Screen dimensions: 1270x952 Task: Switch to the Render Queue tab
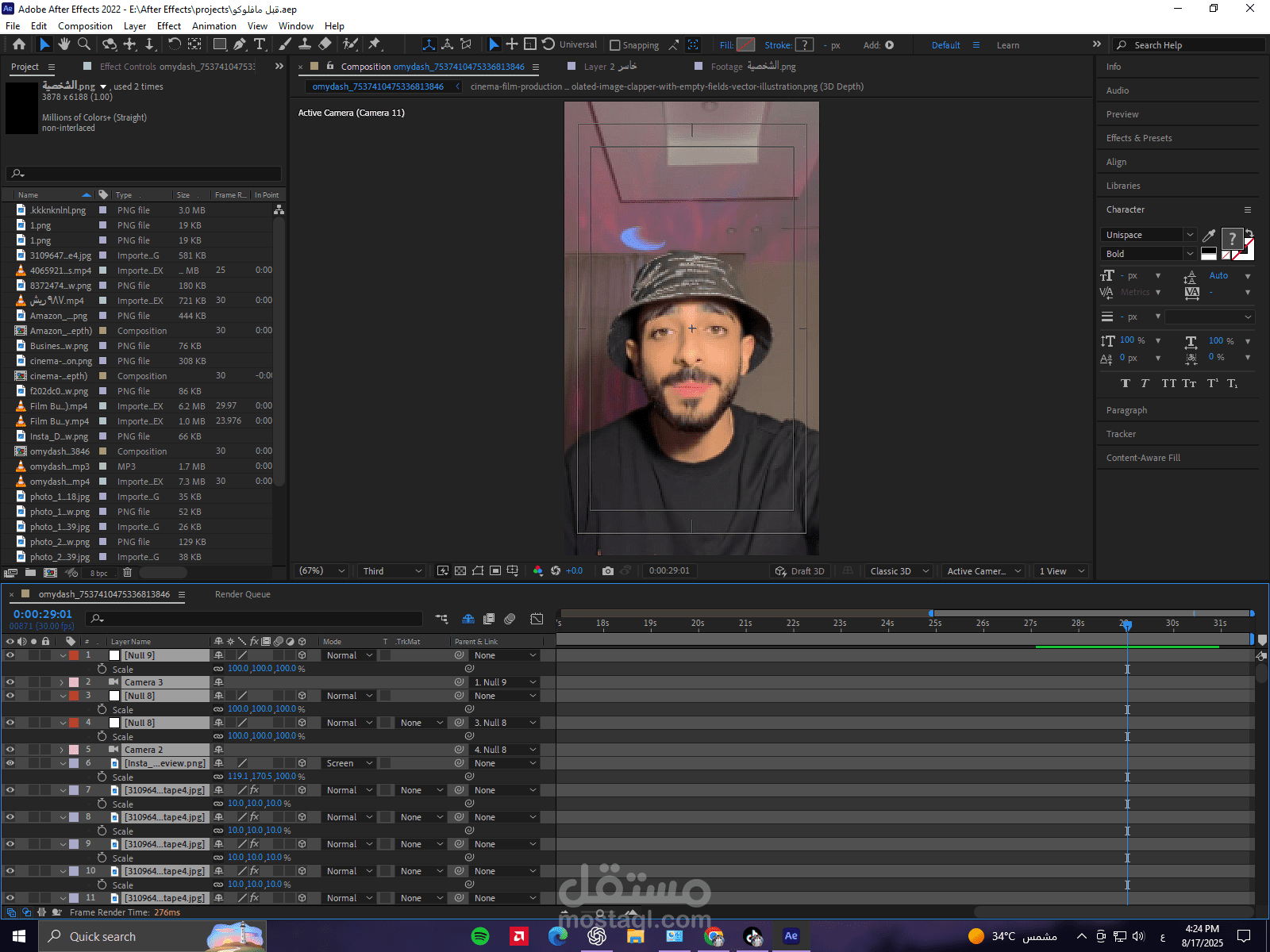coord(243,594)
